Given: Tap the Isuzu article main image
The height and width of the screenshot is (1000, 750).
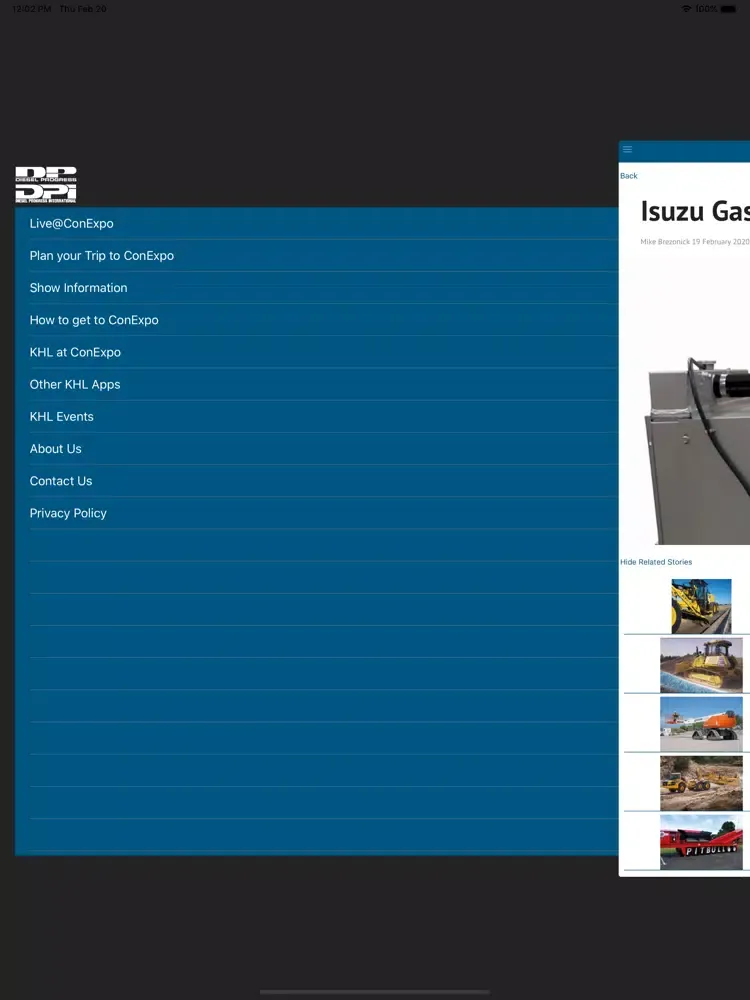Looking at the screenshot, I should tap(697, 450).
